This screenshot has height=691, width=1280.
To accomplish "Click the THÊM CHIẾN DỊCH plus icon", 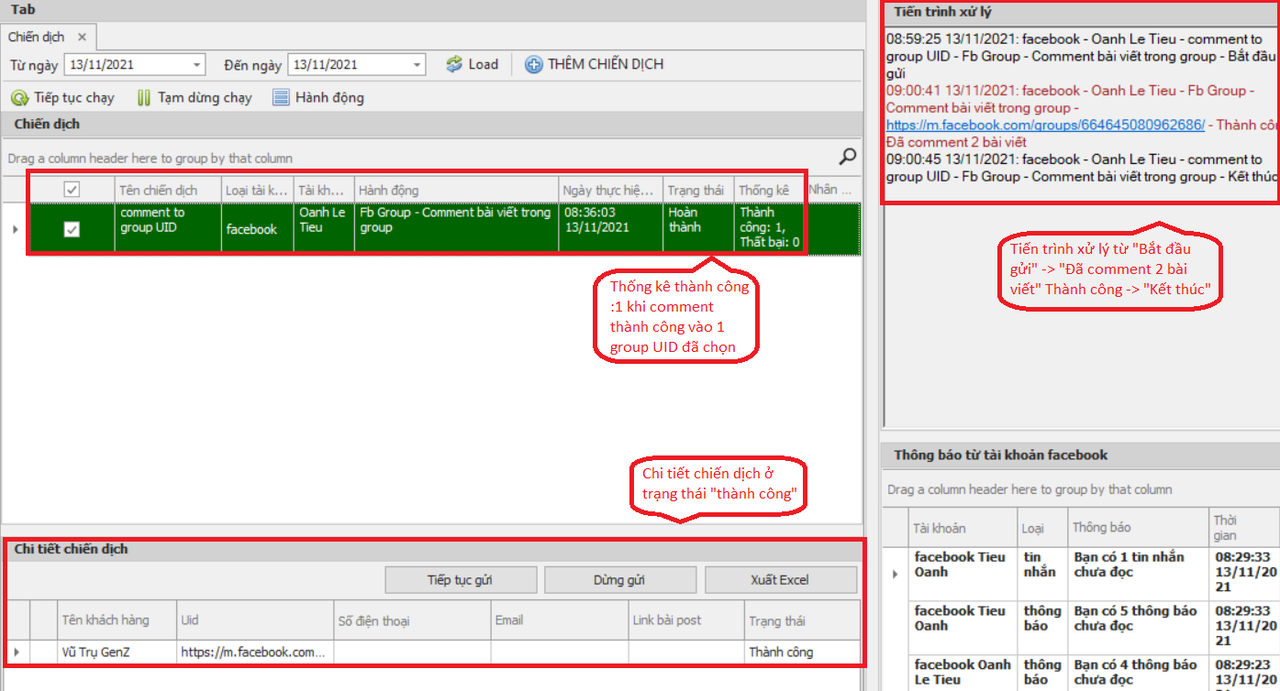I will click(x=534, y=64).
